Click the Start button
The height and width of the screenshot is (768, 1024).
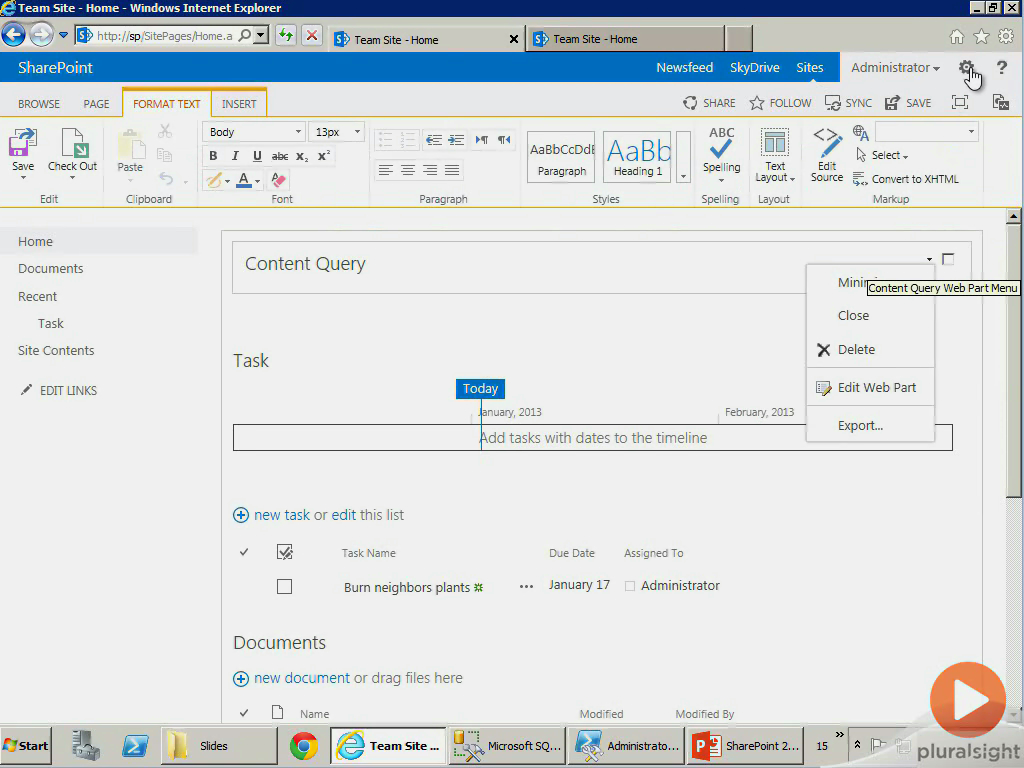pos(25,746)
